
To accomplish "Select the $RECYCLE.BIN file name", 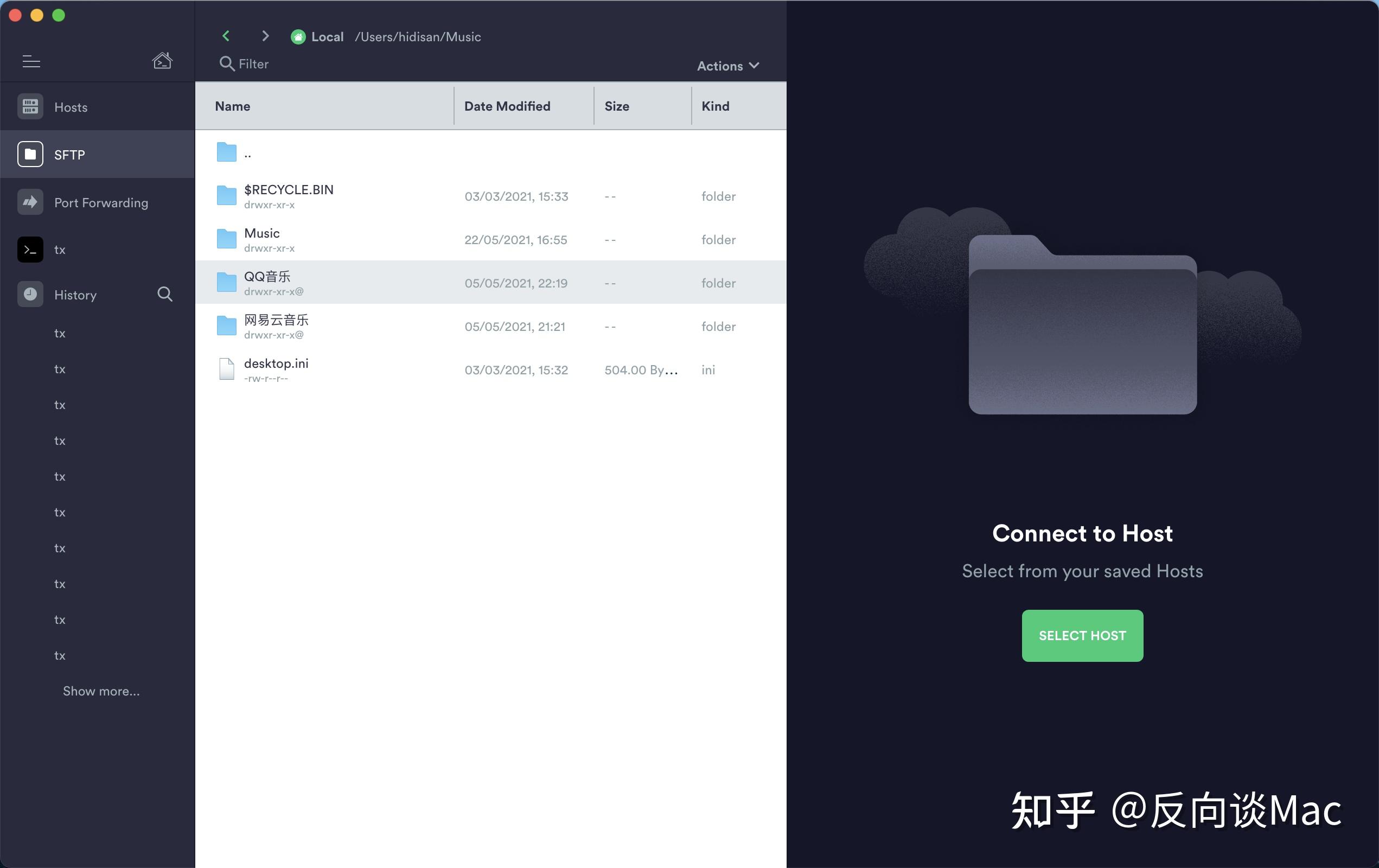I will (289, 189).
